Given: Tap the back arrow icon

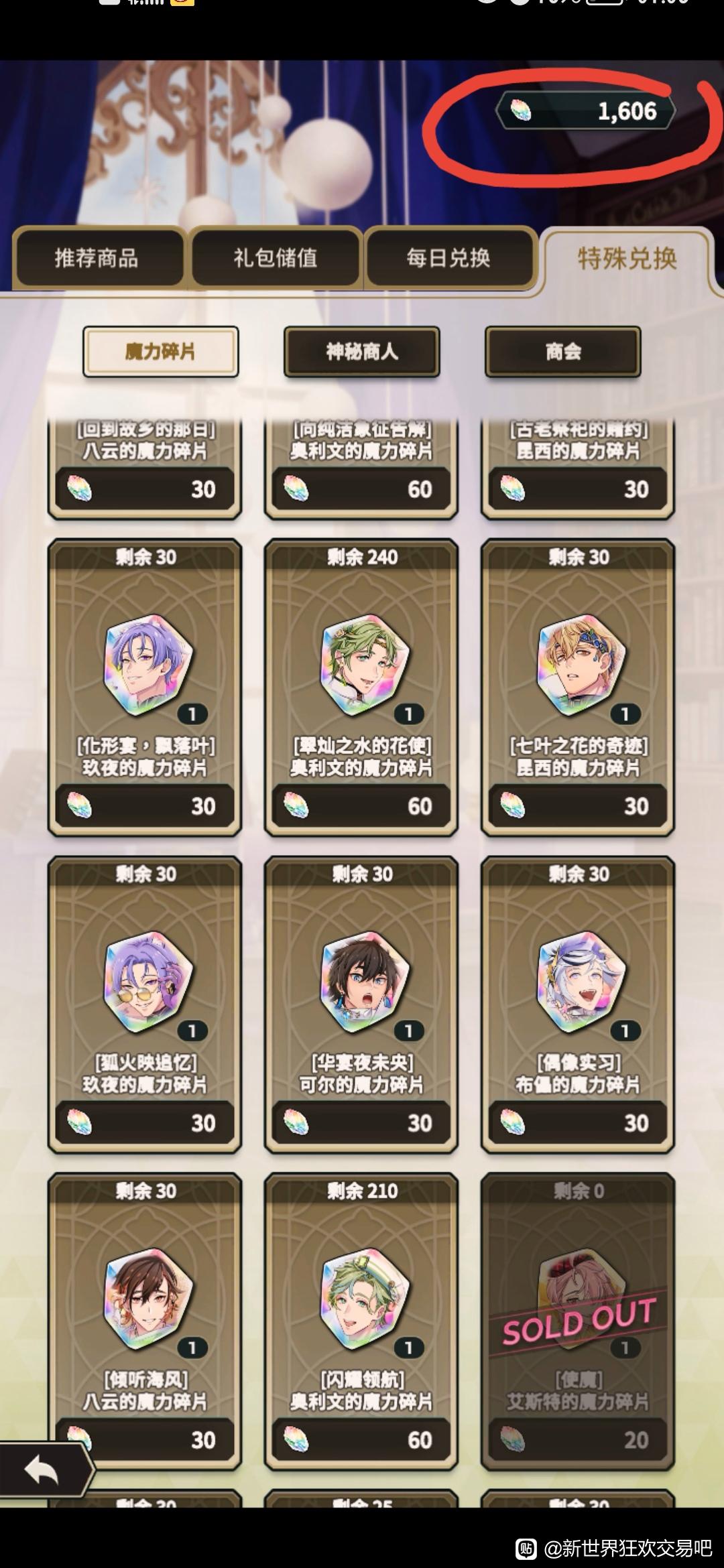Looking at the screenshot, I should click(x=42, y=1471).
